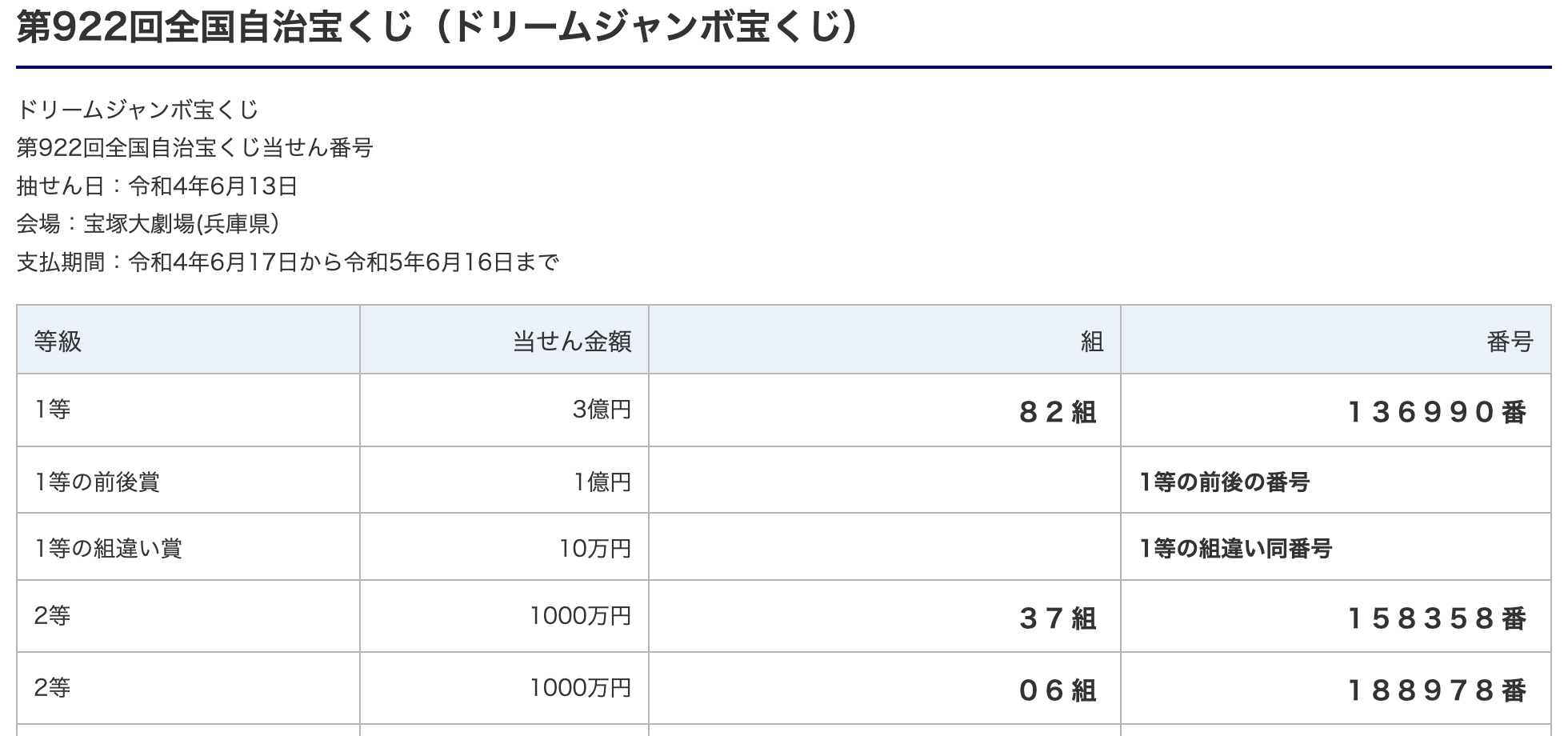This screenshot has height=736, width=1568.
Task: Click the 06組 group cell
Action: [x=1058, y=690]
